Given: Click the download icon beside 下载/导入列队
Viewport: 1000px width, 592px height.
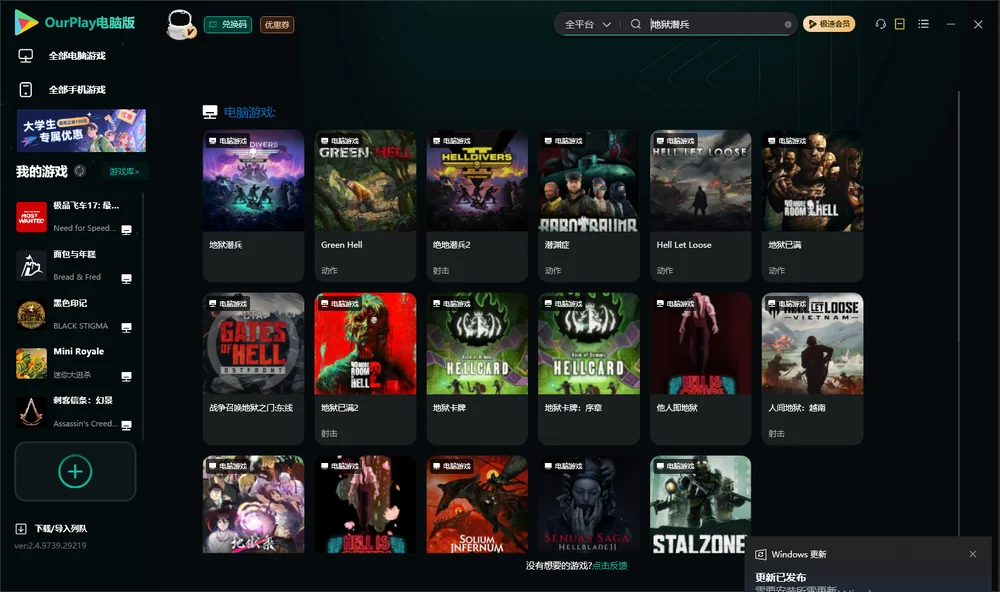Looking at the screenshot, I should coord(21,529).
